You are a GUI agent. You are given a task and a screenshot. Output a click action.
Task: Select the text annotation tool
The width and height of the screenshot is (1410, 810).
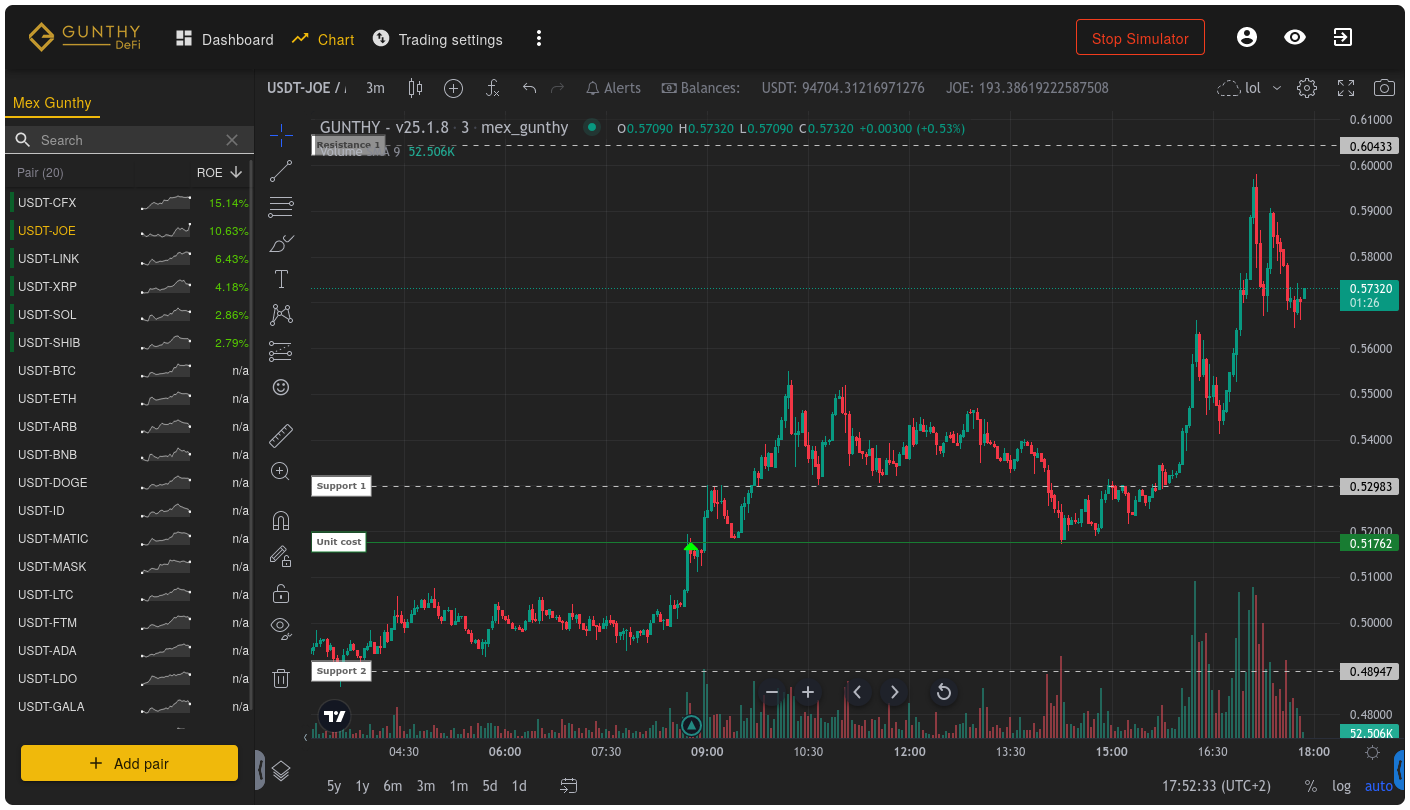click(281, 279)
